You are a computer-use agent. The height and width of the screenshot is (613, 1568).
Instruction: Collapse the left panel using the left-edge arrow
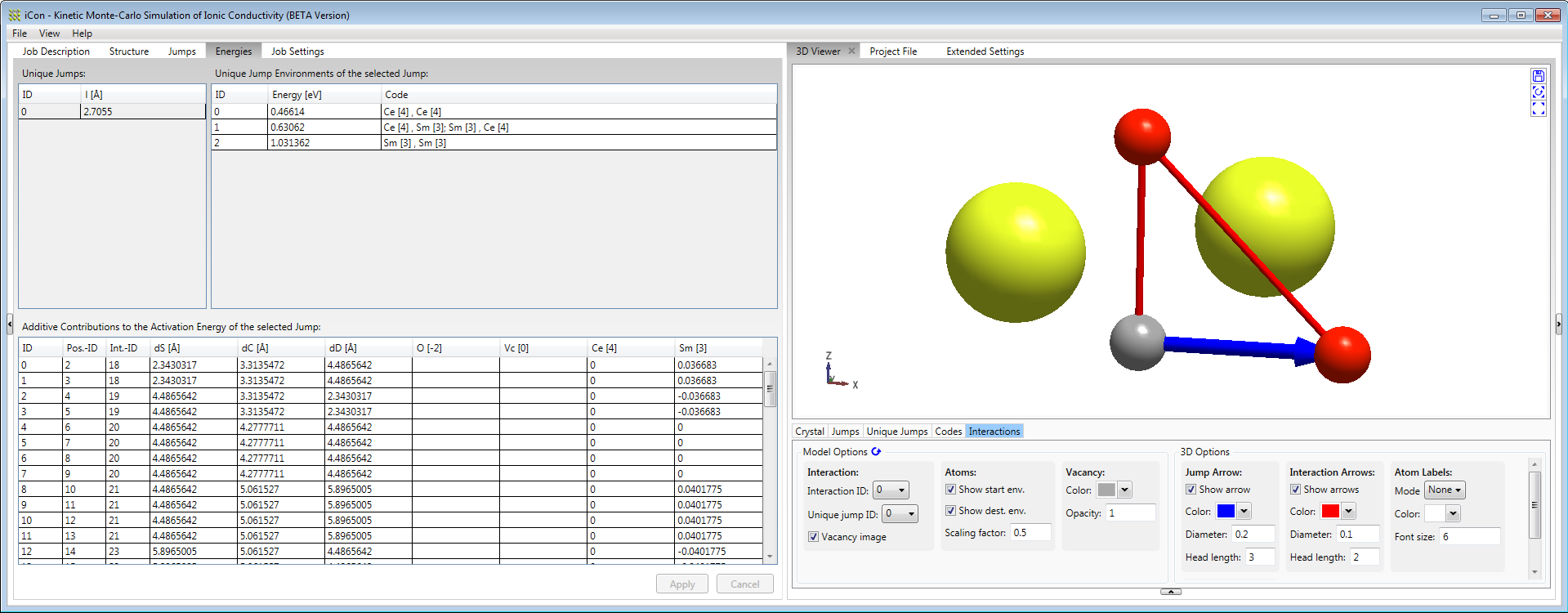[10, 324]
